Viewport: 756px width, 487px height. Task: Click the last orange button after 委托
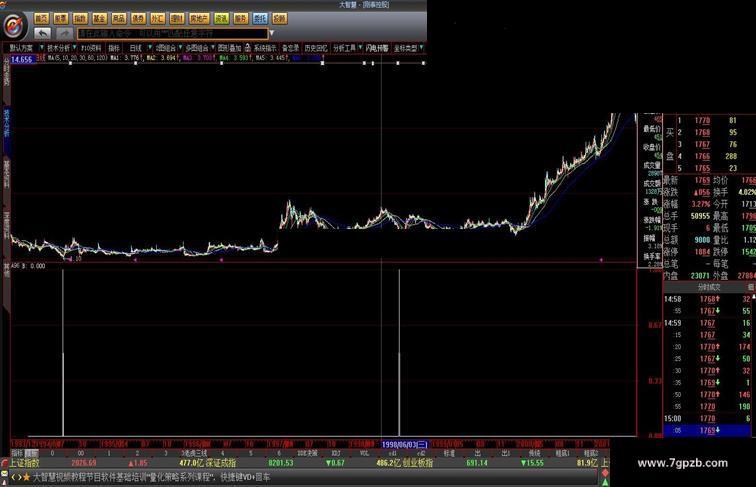click(280, 18)
